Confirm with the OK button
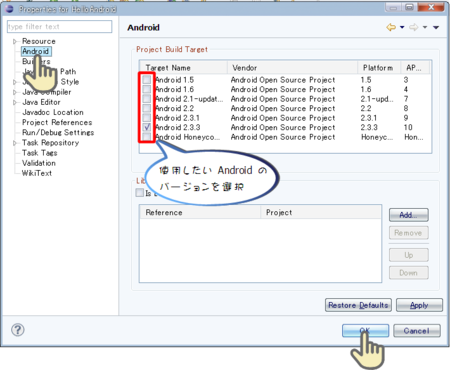 tap(365, 331)
